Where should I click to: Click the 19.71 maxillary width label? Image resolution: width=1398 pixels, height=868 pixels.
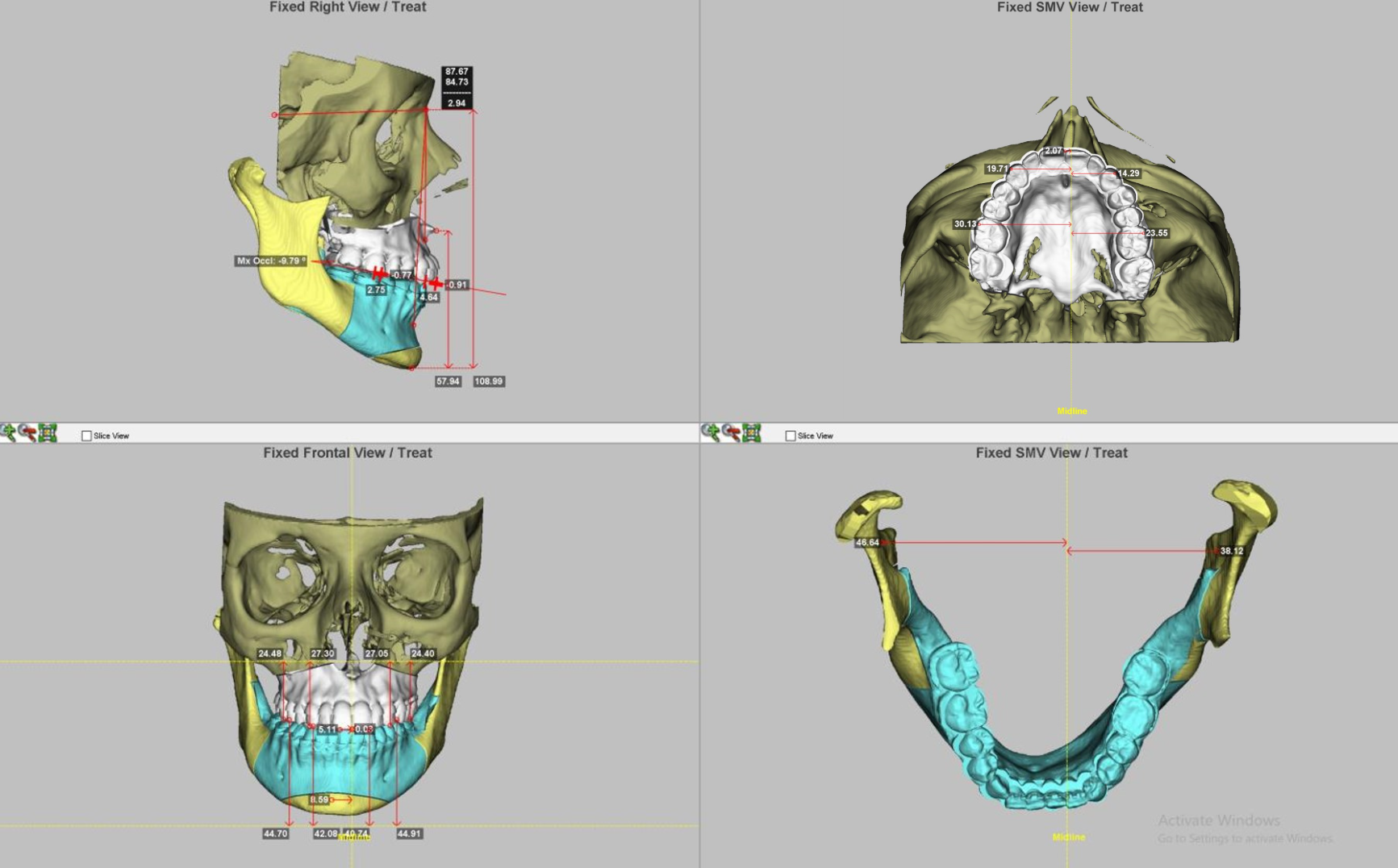(996, 169)
